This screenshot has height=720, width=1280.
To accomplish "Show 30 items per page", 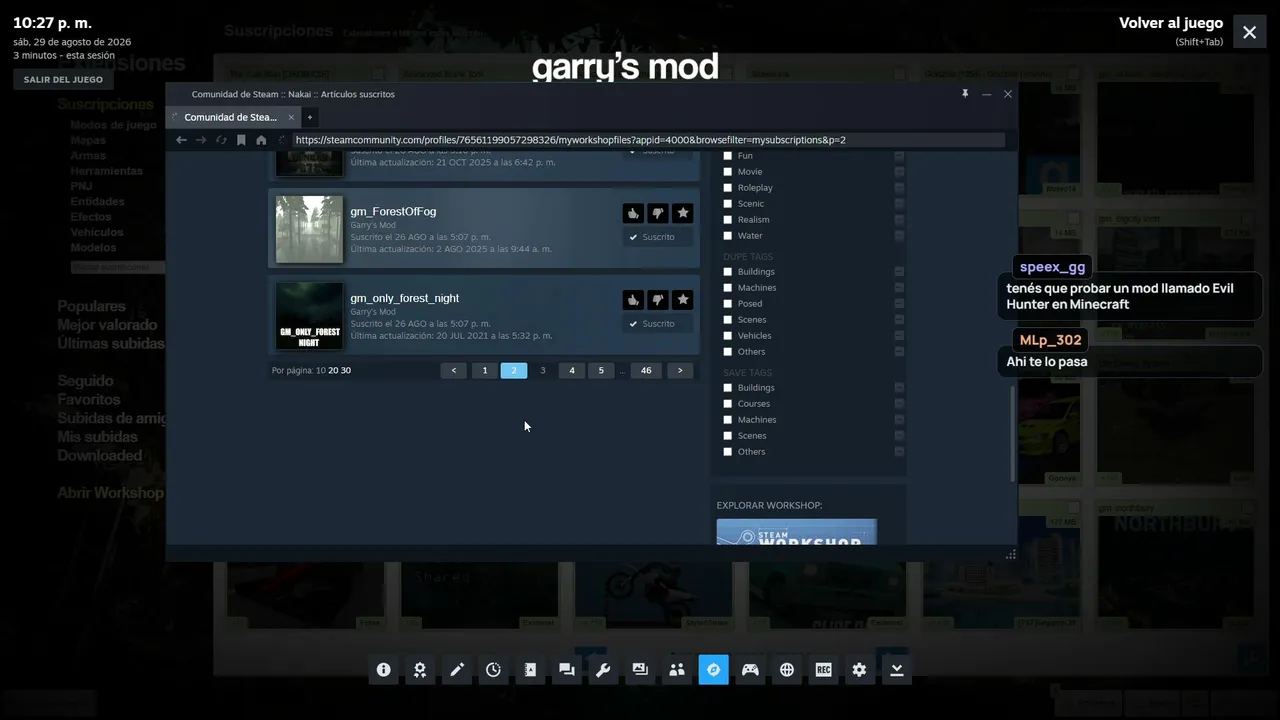I will [x=346, y=370].
